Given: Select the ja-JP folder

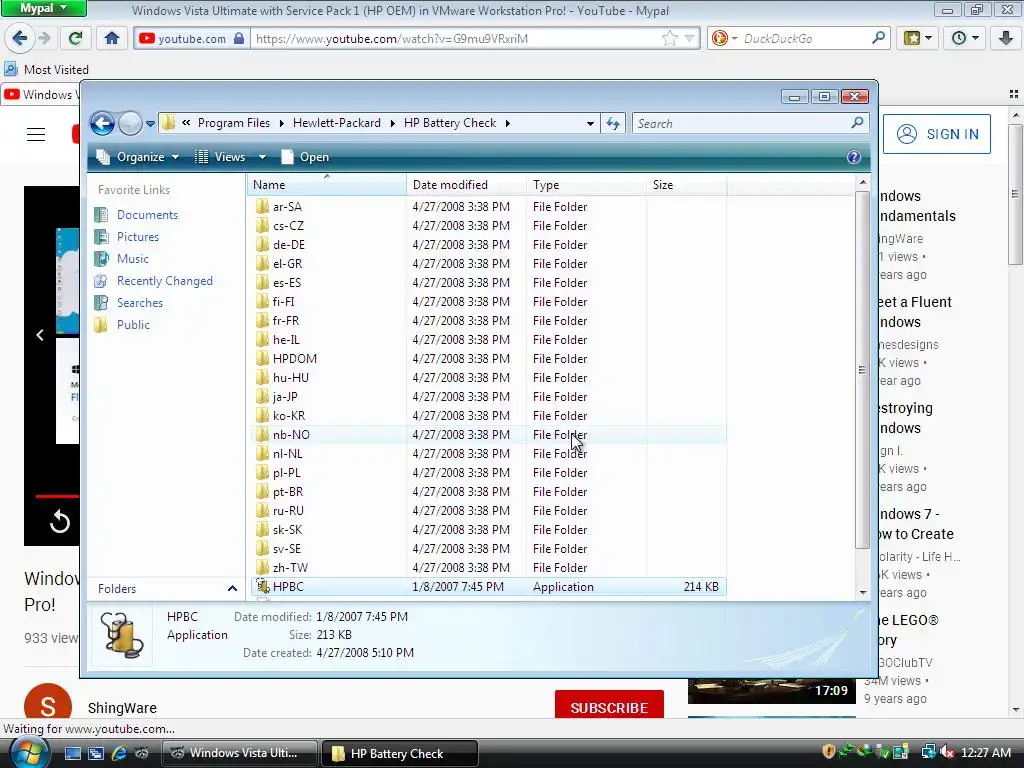Looking at the screenshot, I should [488, 396].
